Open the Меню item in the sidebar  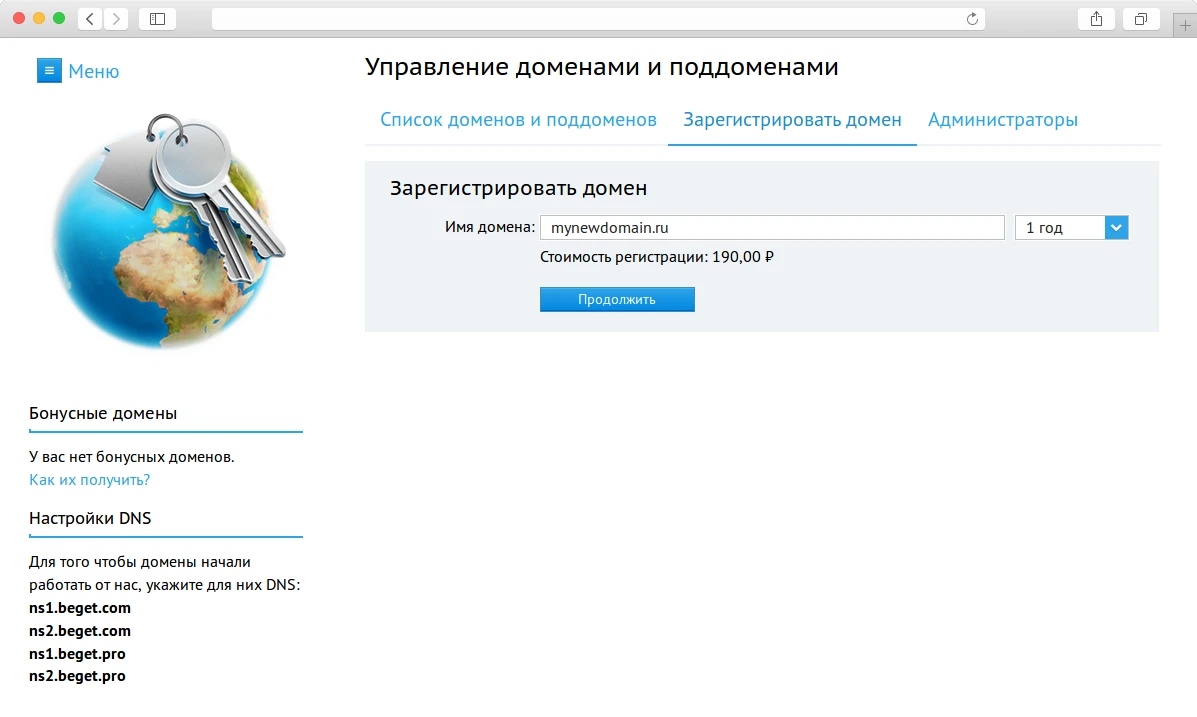pos(93,70)
